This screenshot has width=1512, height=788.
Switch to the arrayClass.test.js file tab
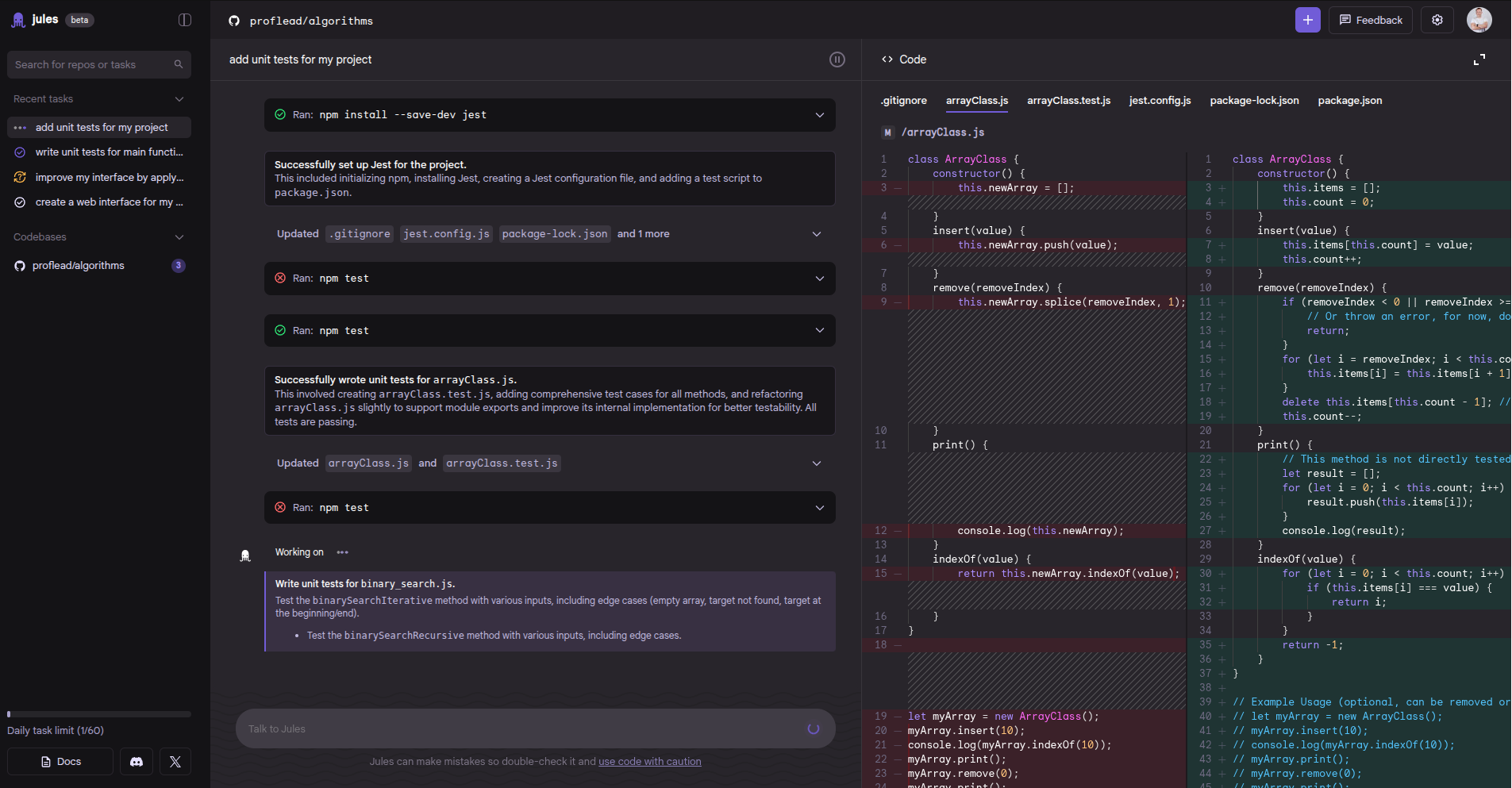(1069, 101)
